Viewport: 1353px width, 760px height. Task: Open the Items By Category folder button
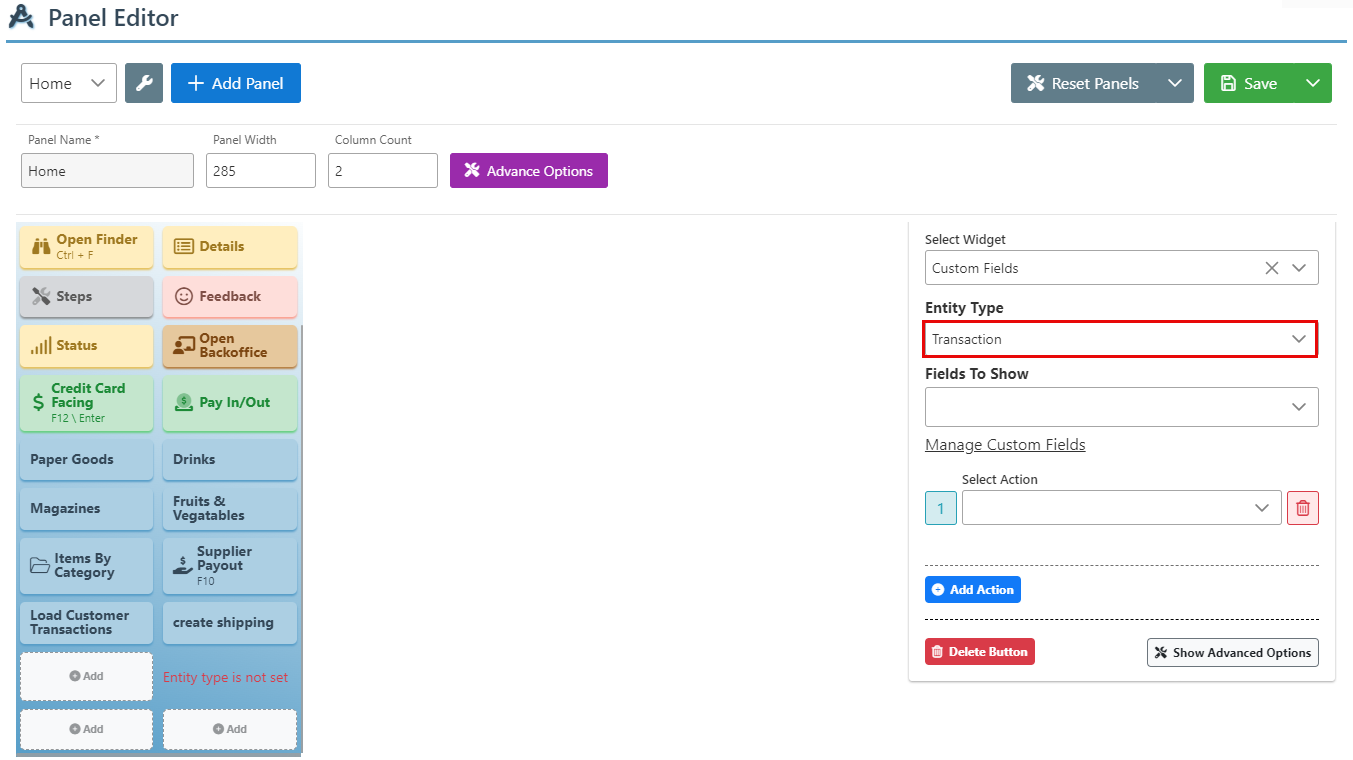pyautogui.click(x=86, y=566)
